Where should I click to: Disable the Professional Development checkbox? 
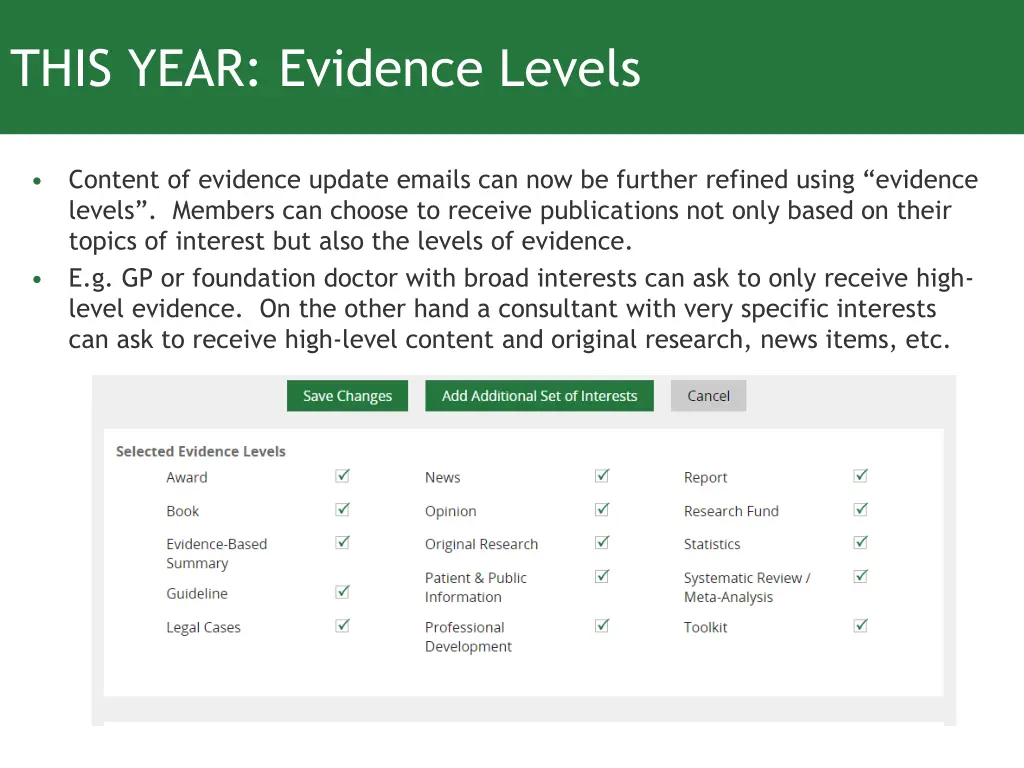(x=602, y=625)
